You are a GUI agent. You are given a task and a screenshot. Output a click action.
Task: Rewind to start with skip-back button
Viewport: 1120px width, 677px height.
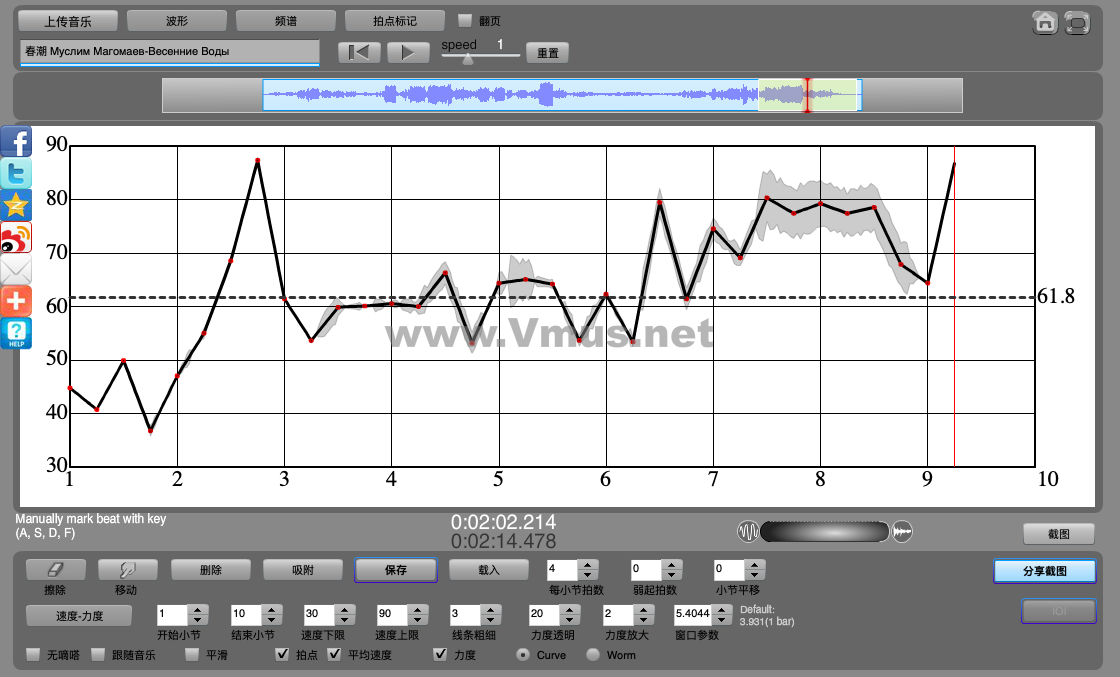click(359, 53)
